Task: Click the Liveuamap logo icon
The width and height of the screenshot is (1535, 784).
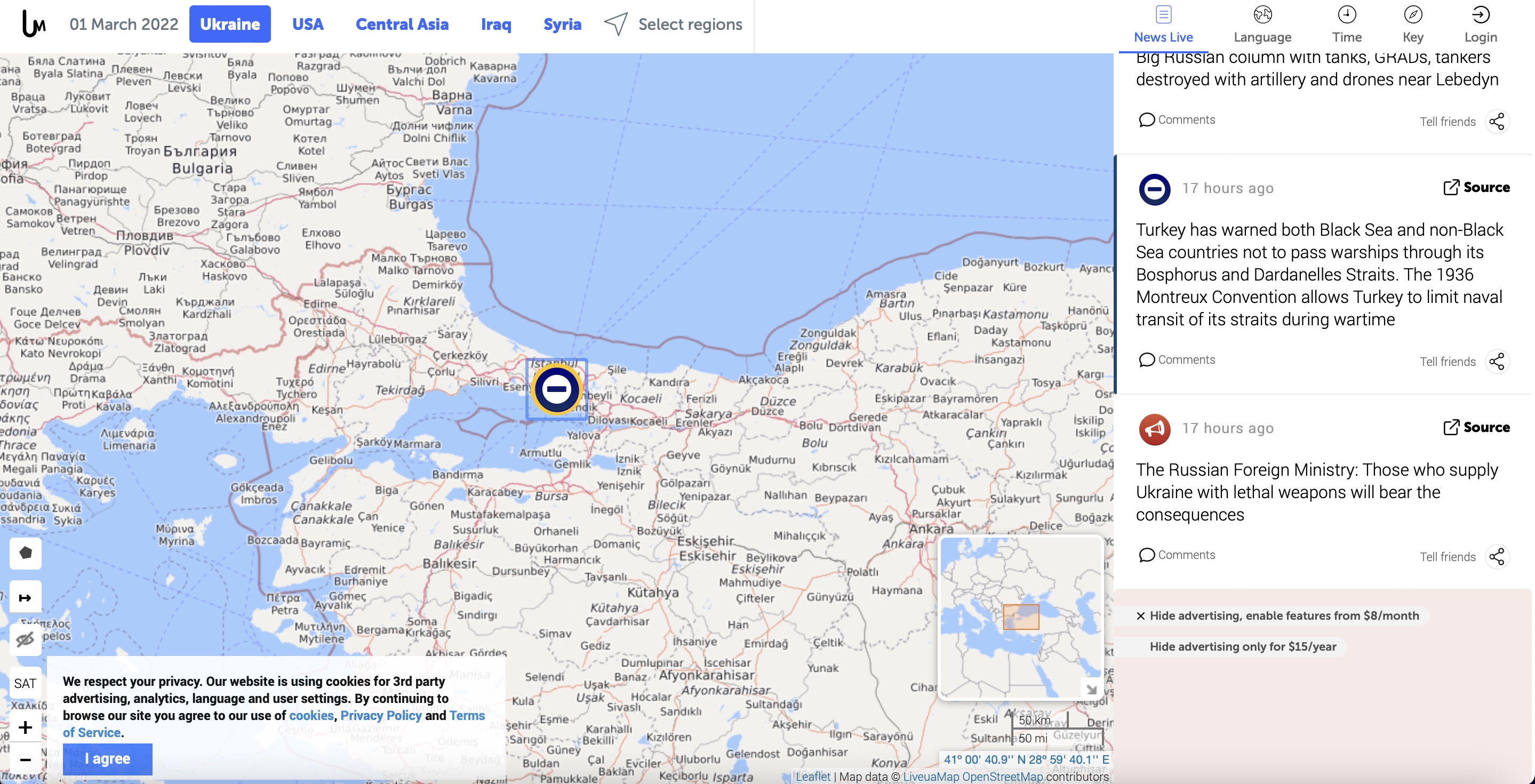Action: (x=34, y=24)
